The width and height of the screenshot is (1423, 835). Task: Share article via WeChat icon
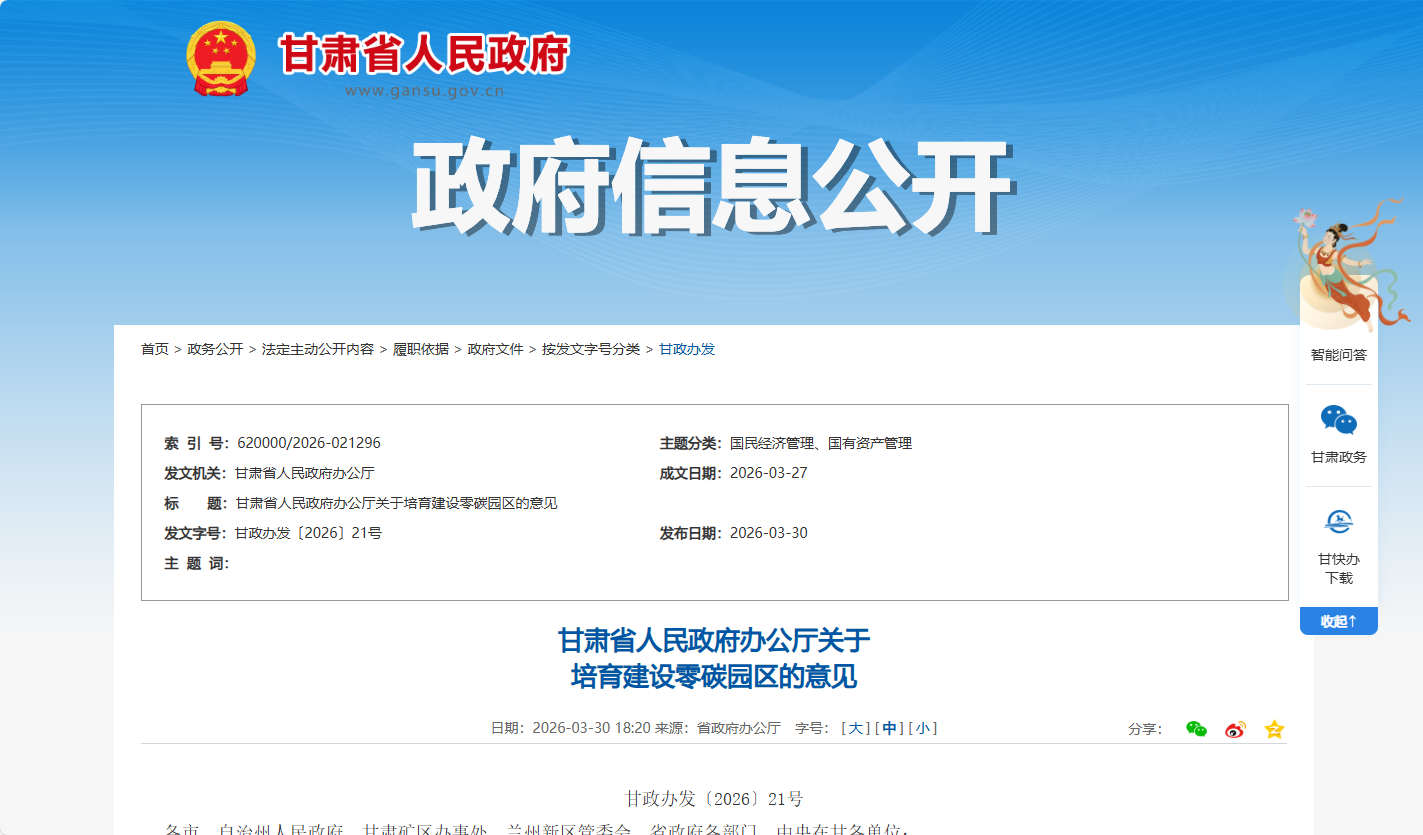click(1196, 729)
